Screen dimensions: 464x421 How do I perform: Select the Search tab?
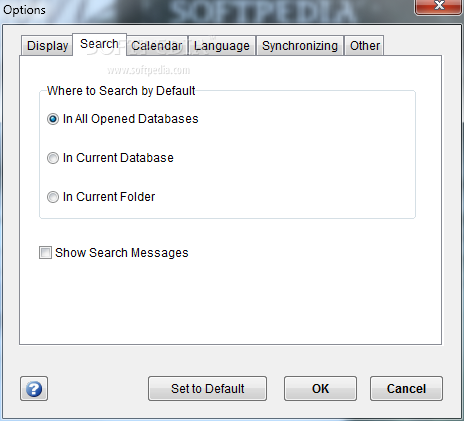click(99, 44)
